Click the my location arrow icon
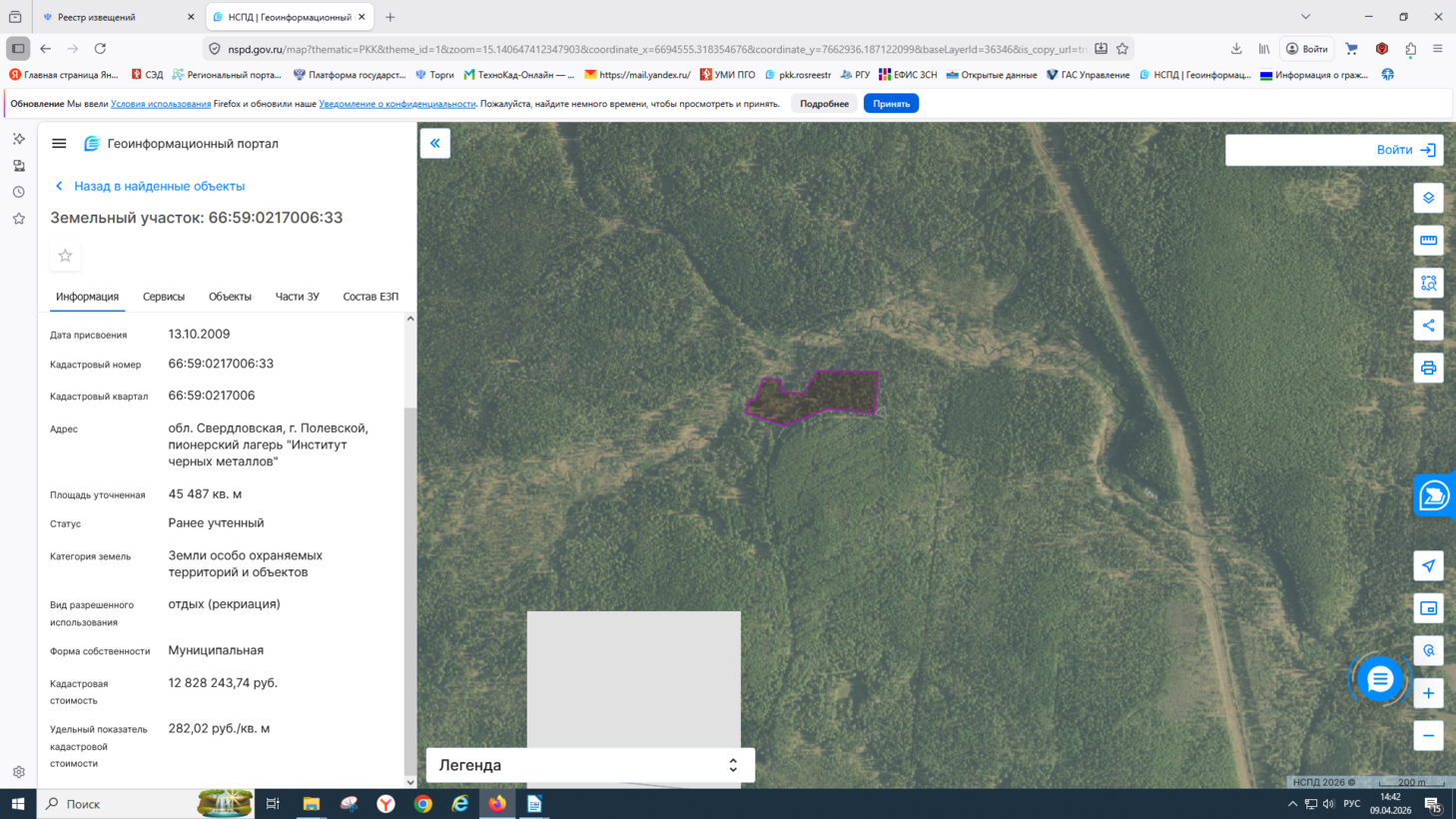The image size is (1456, 819). 1428,566
